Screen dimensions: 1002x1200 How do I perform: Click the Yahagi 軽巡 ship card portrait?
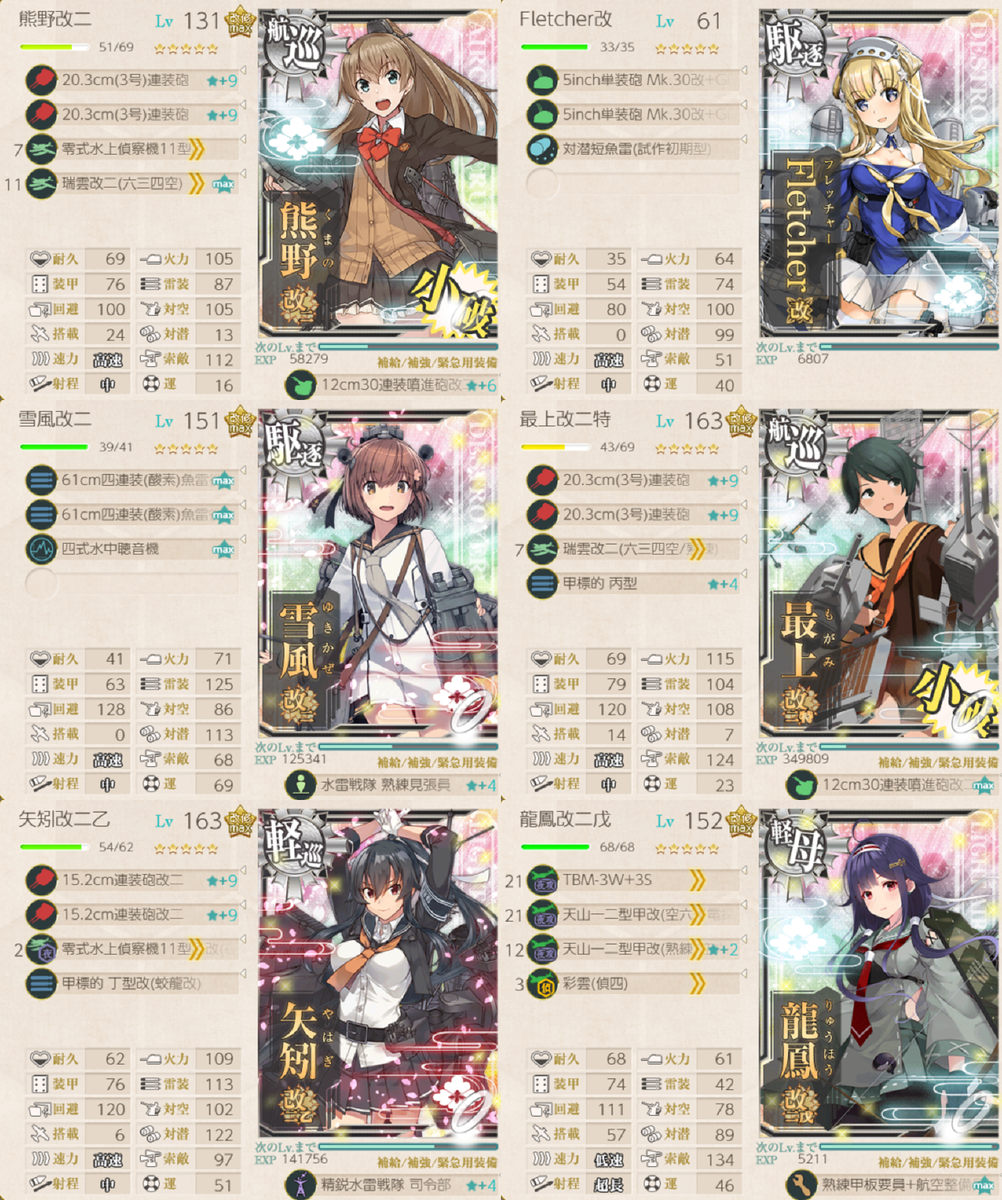click(379, 973)
